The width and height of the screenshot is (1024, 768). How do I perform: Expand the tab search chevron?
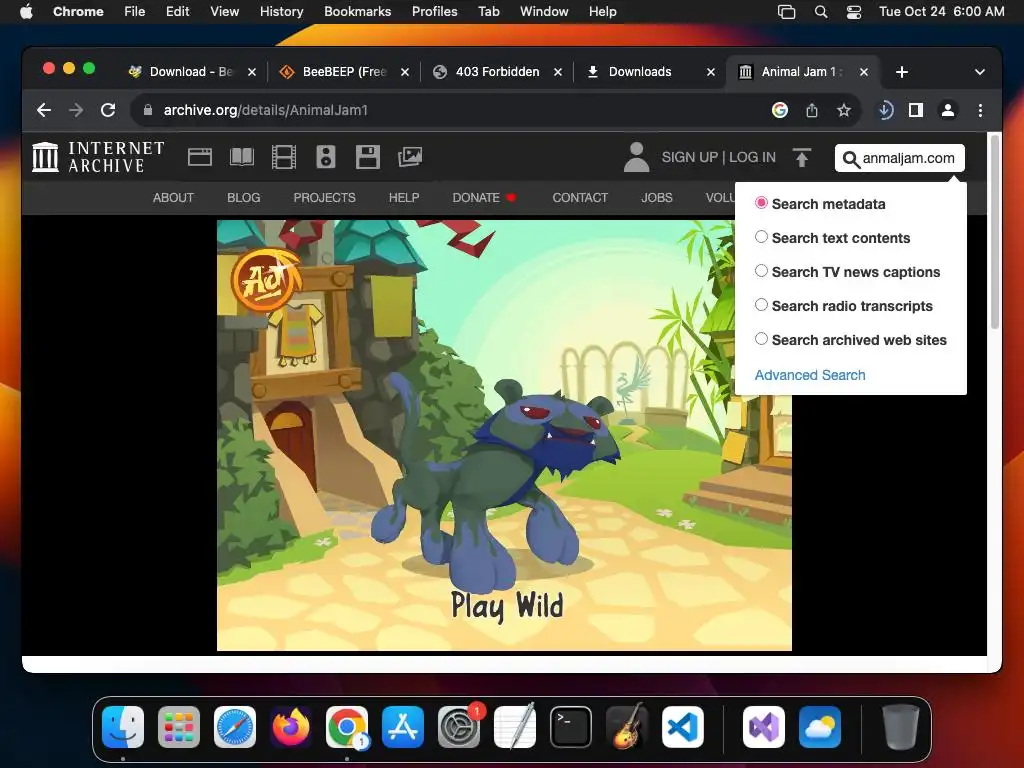point(980,72)
